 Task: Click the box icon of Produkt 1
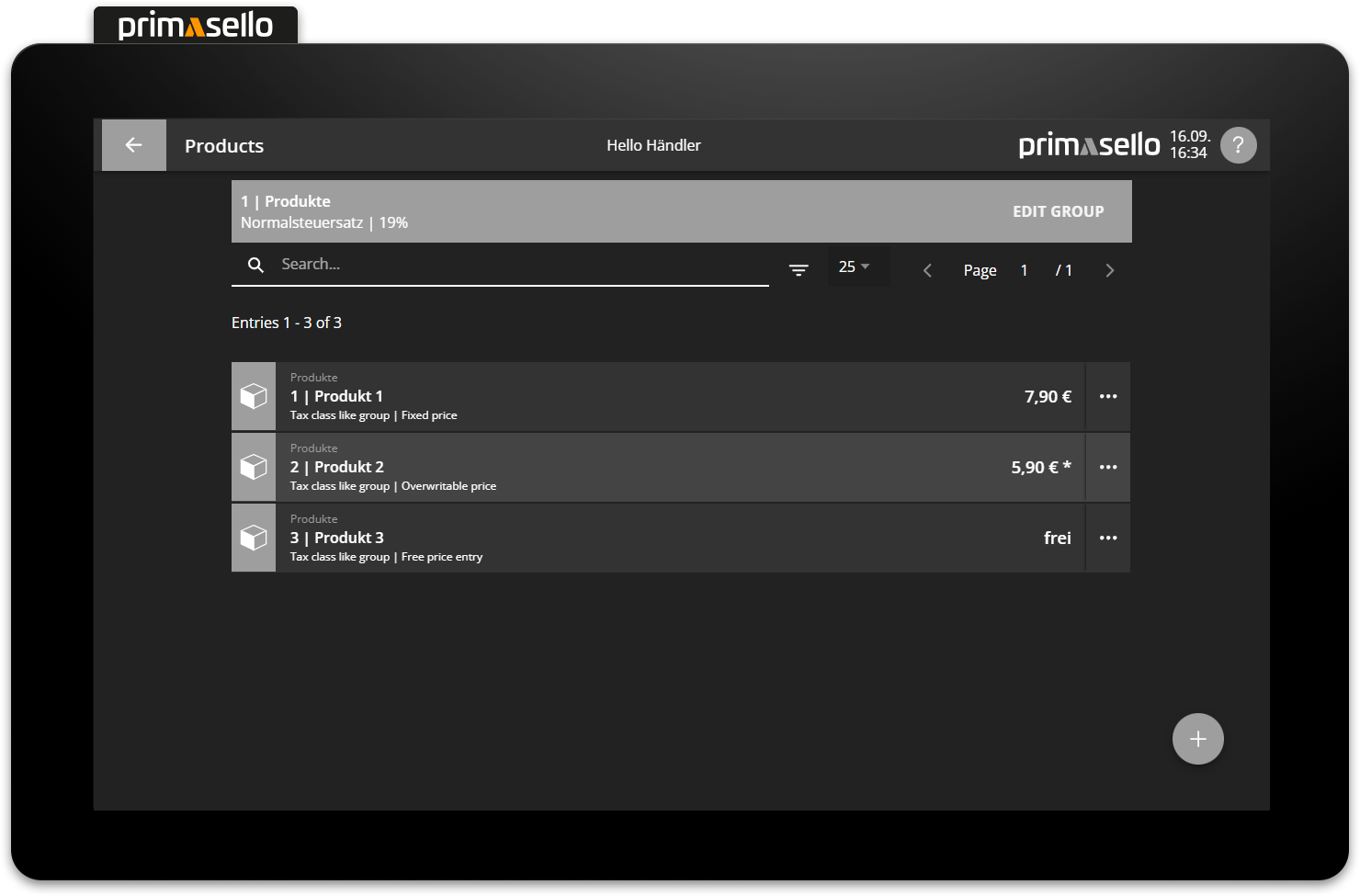pos(254,397)
